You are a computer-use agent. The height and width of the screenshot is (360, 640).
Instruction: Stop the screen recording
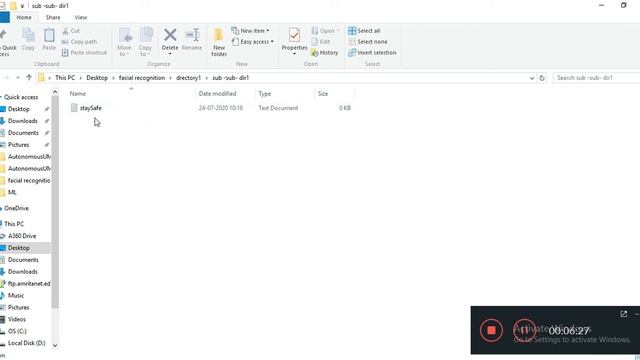pyautogui.click(x=491, y=330)
